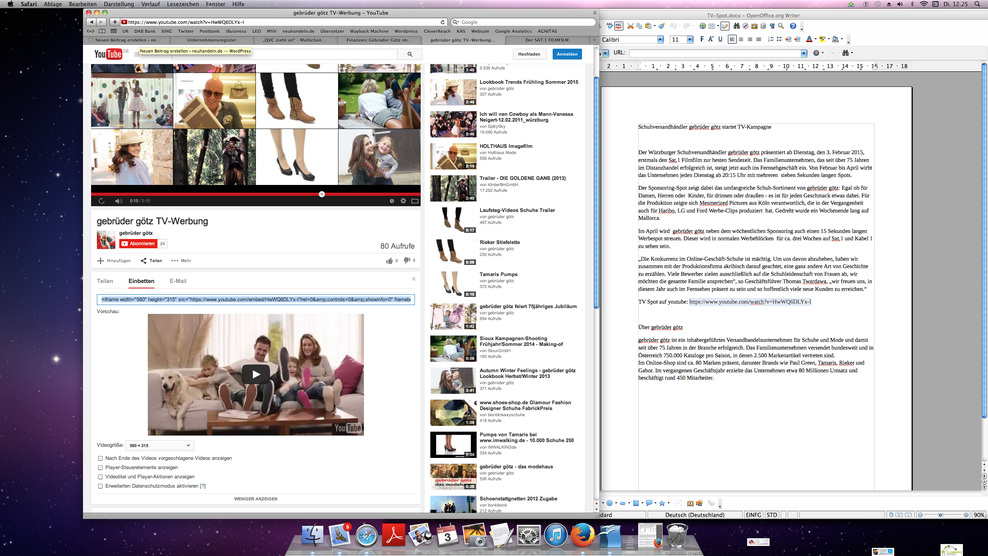Open the YouTube logo home link
988x556 pixels.
108,54
